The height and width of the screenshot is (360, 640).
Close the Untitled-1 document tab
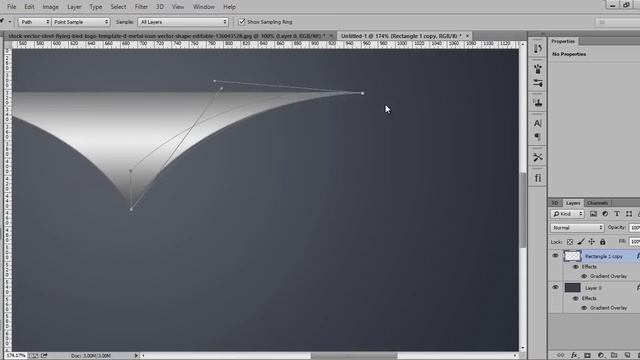(467, 36)
